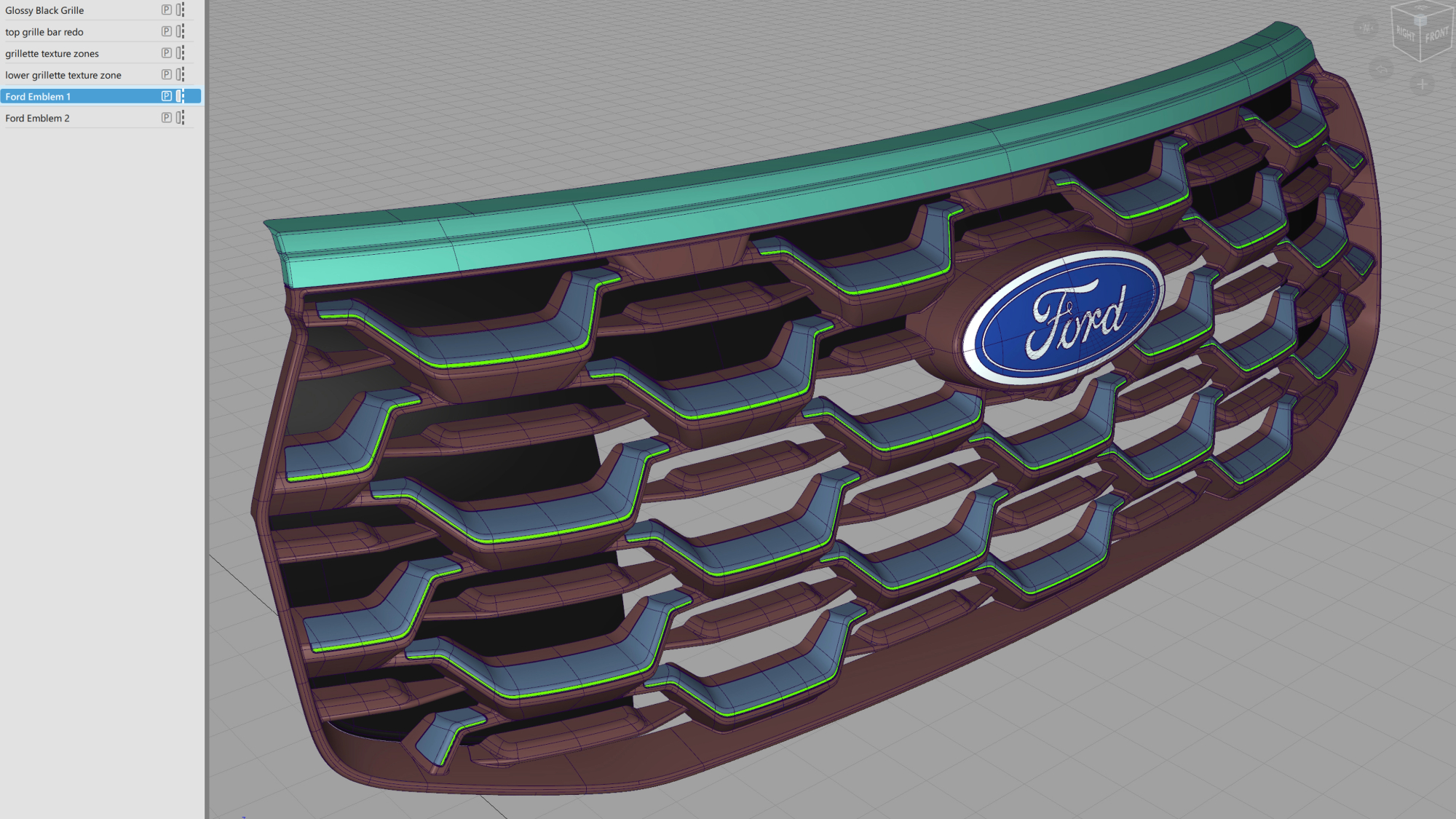
Task: Click the N navigation icon beside ViewCube
Action: click(x=1366, y=28)
